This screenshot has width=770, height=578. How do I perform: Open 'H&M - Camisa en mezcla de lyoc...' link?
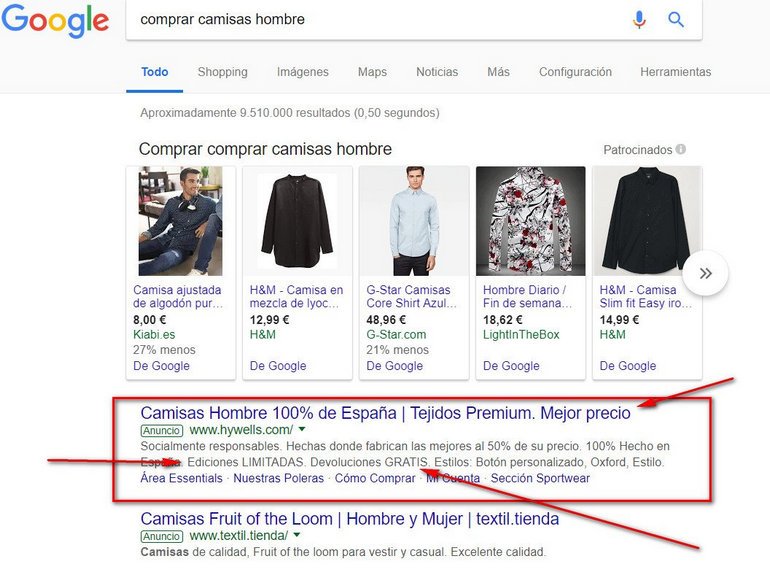(x=296, y=297)
